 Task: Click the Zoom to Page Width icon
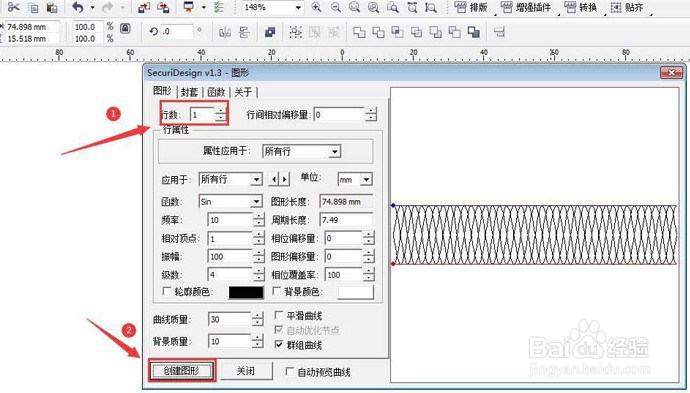tap(412, 7)
